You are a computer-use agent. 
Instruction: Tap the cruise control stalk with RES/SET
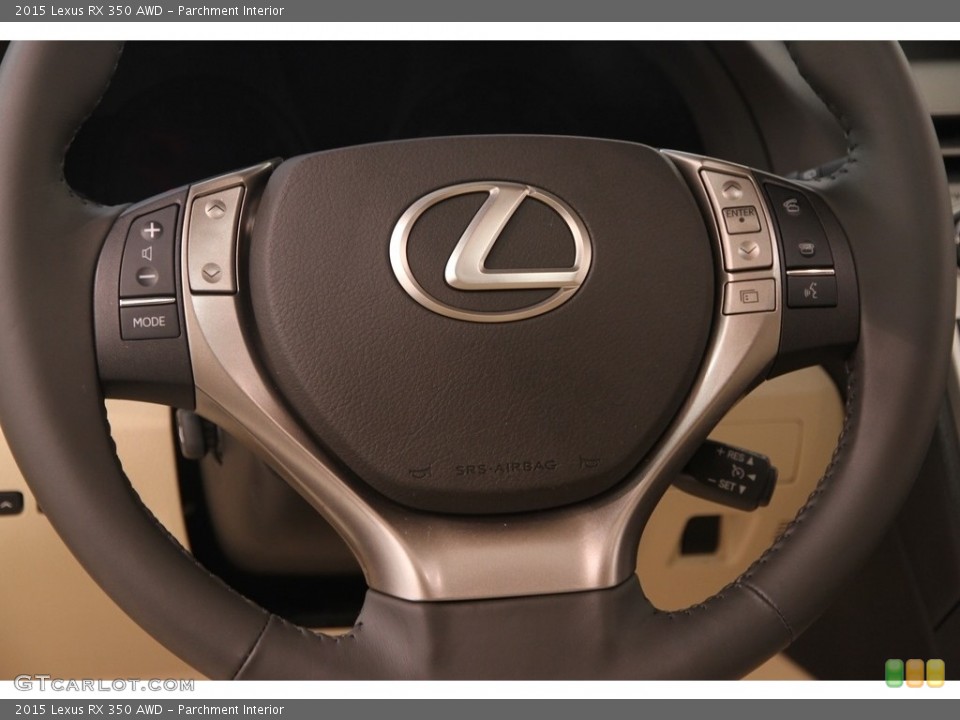point(729,474)
